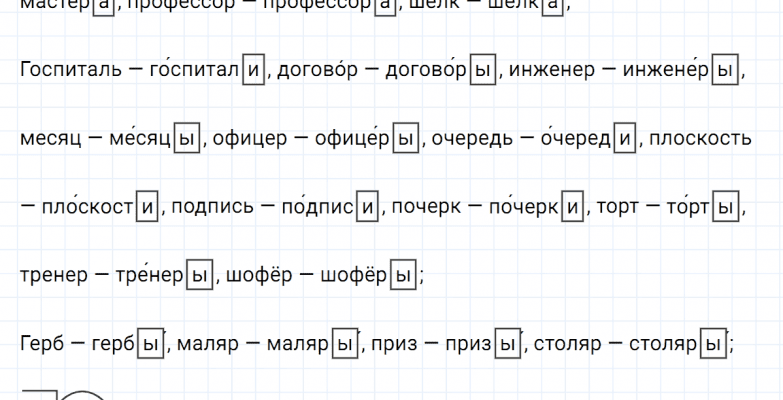Select the boxed «ы» ending of договоры
Screen dimensions: 783x400
coord(482,71)
